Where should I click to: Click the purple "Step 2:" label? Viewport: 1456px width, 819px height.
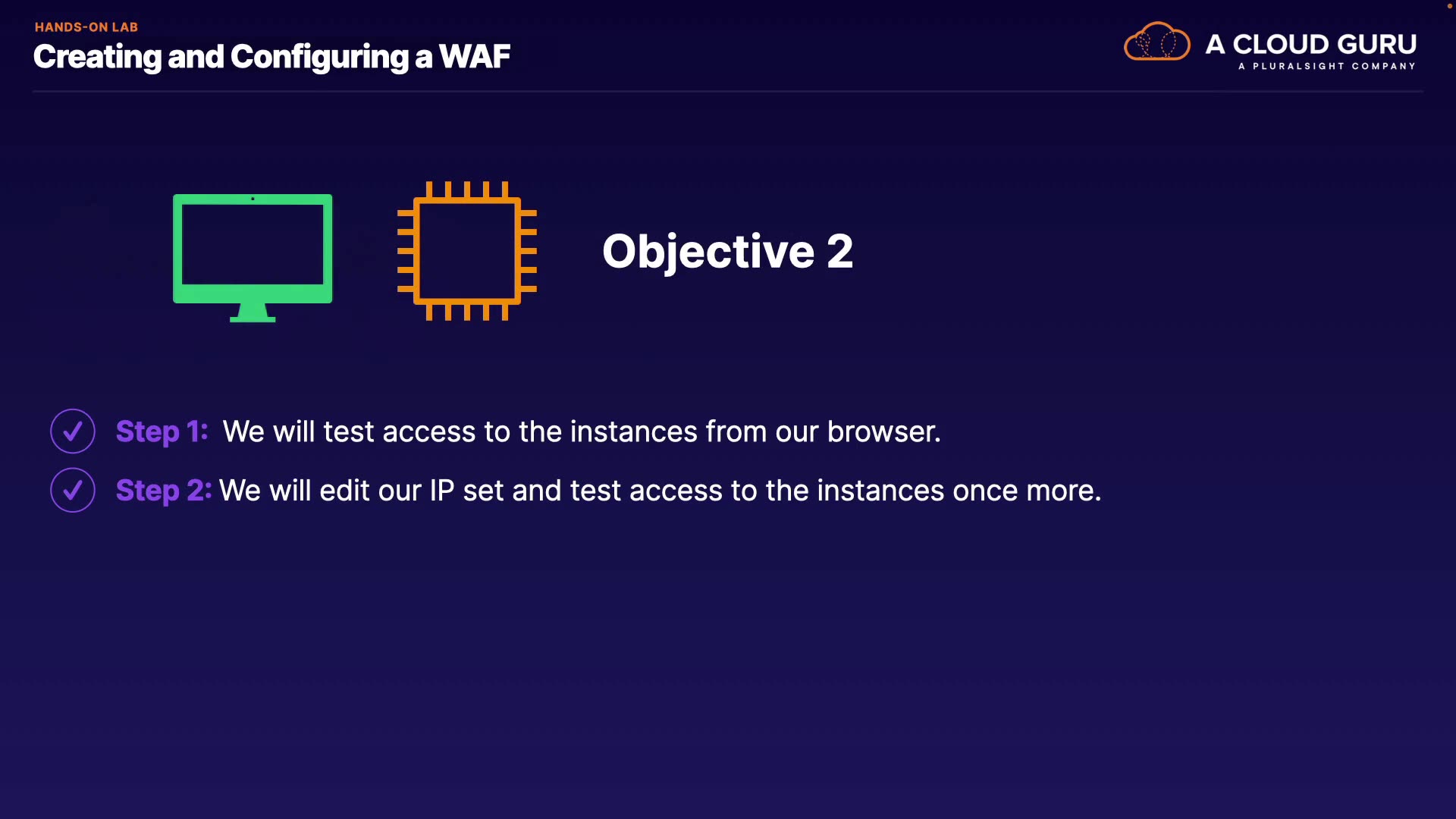tap(163, 491)
